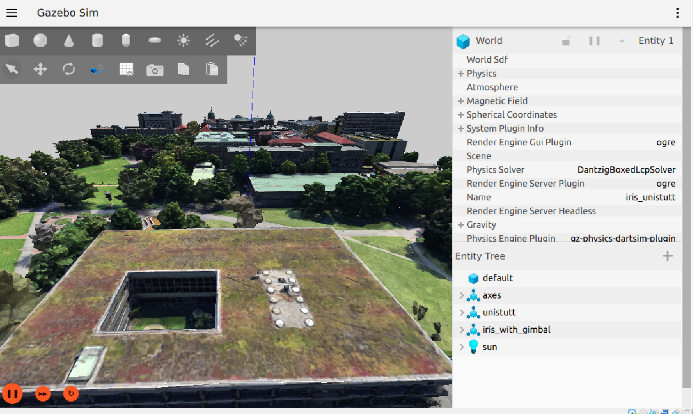Add a point light
Image resolution: width=693 pixels, height=414 pixels.
coord(183,41)
